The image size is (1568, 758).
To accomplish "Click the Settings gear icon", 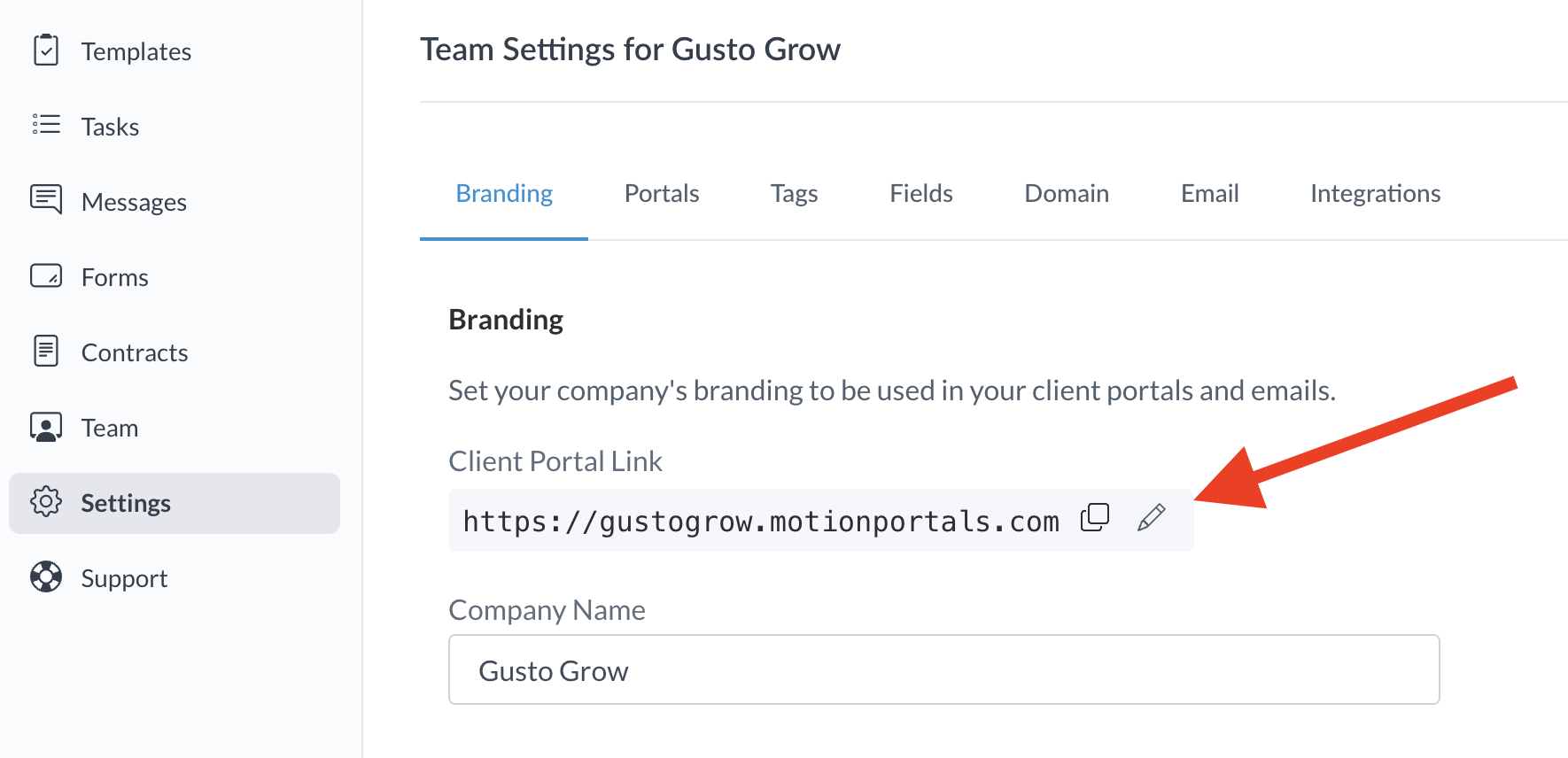I will point(46,502).
